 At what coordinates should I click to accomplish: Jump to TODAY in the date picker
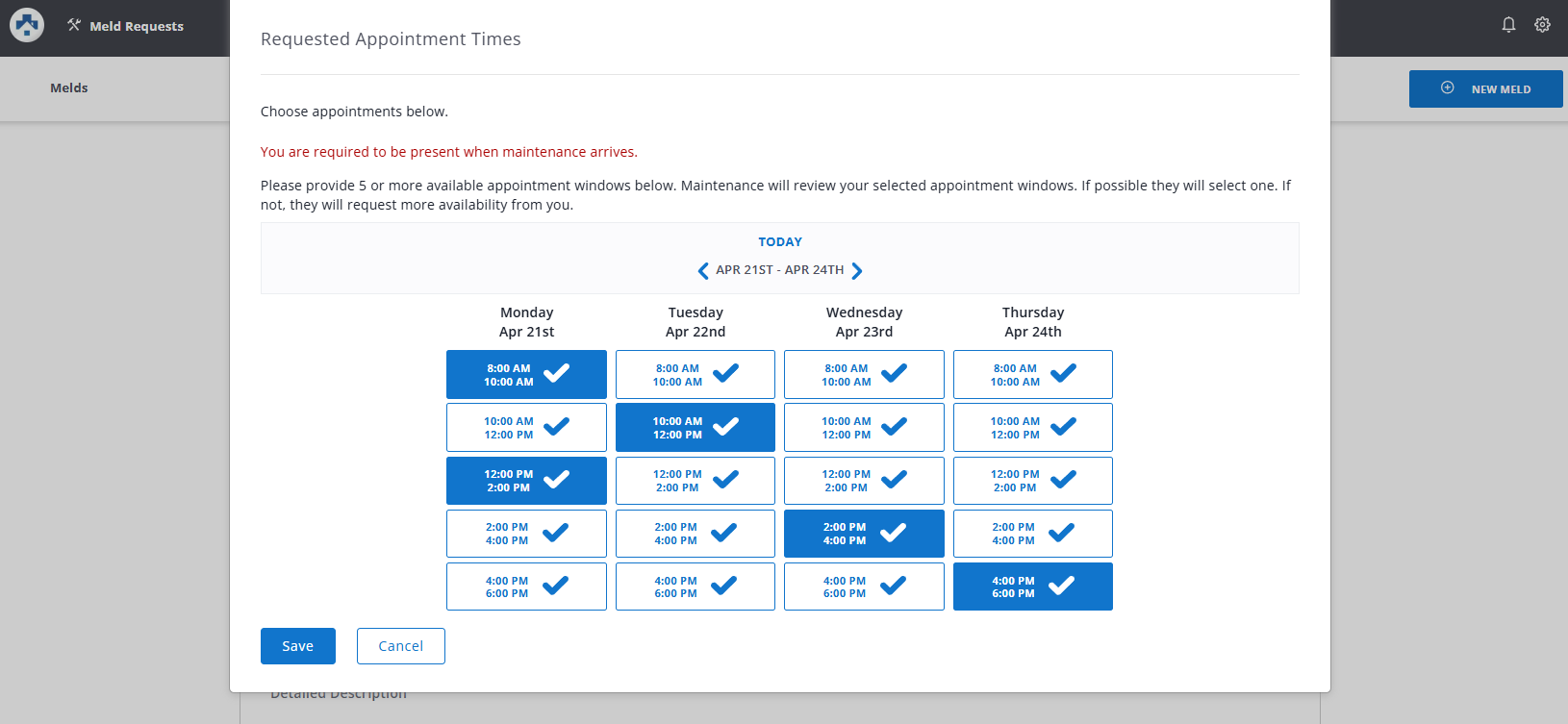(779, 242)
